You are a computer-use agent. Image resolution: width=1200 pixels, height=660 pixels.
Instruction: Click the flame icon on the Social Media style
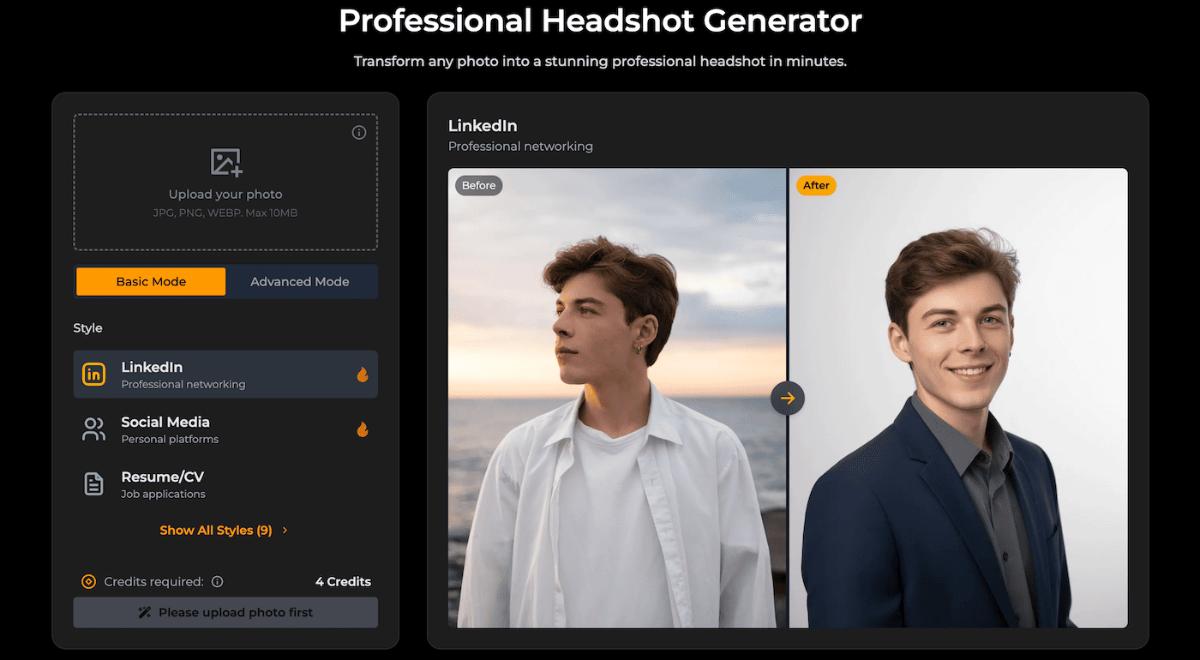tap(362, 428)
